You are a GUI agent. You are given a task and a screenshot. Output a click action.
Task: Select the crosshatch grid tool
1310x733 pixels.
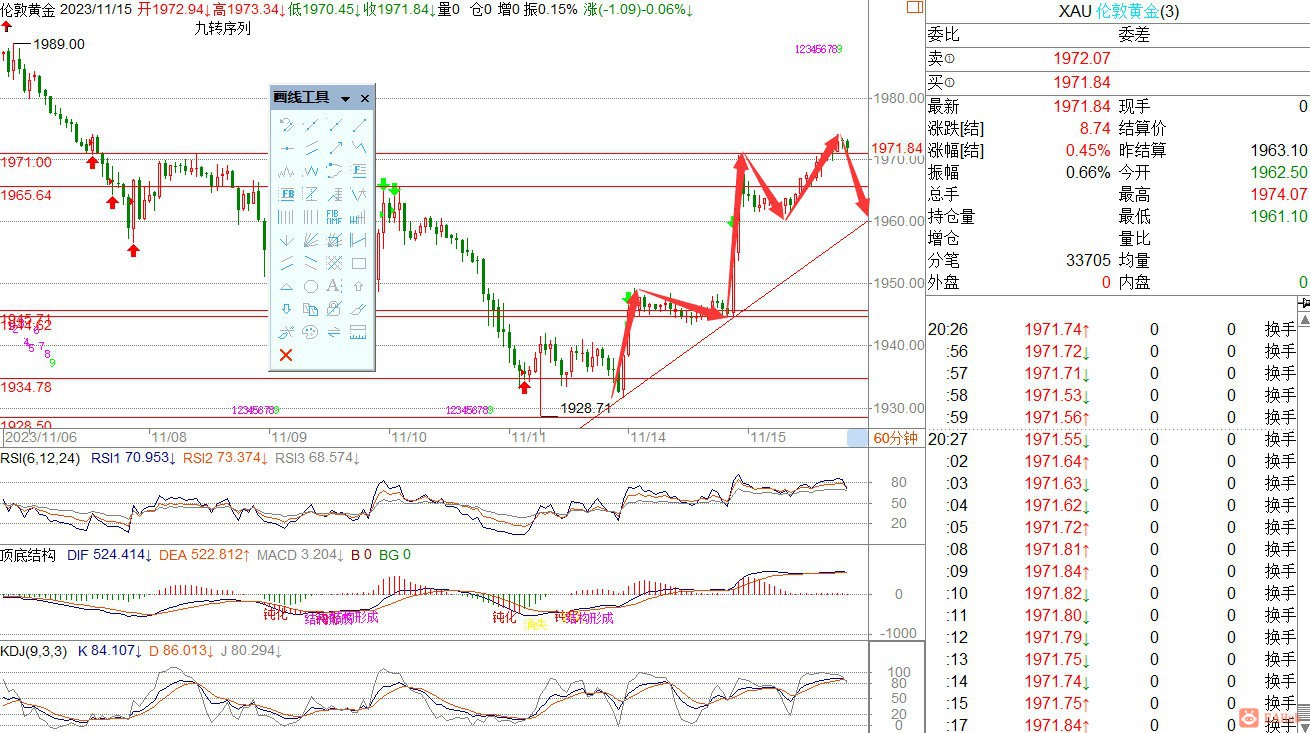335,263
